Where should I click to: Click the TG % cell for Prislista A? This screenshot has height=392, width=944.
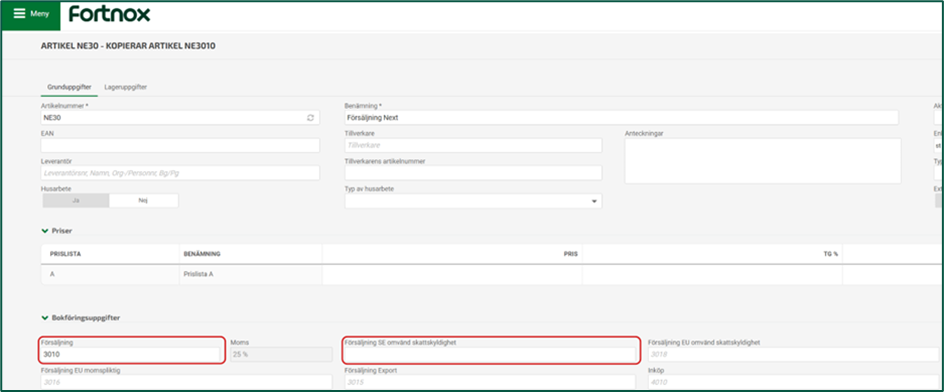(x=712, y=275)
